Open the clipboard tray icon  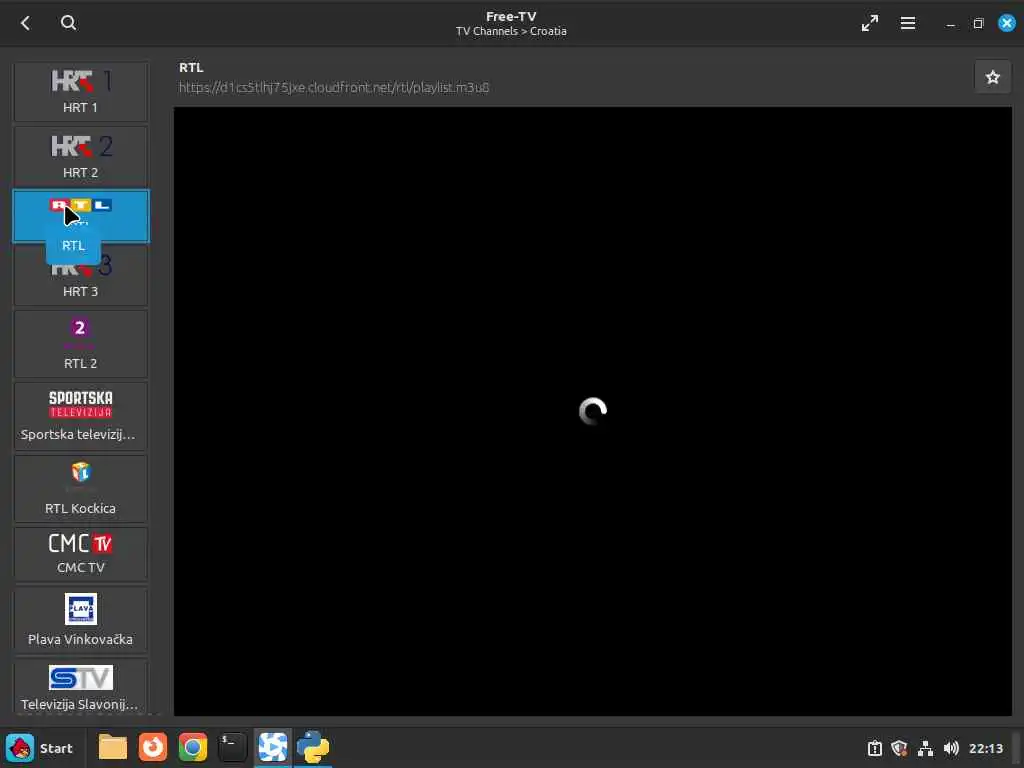[874, 748]
